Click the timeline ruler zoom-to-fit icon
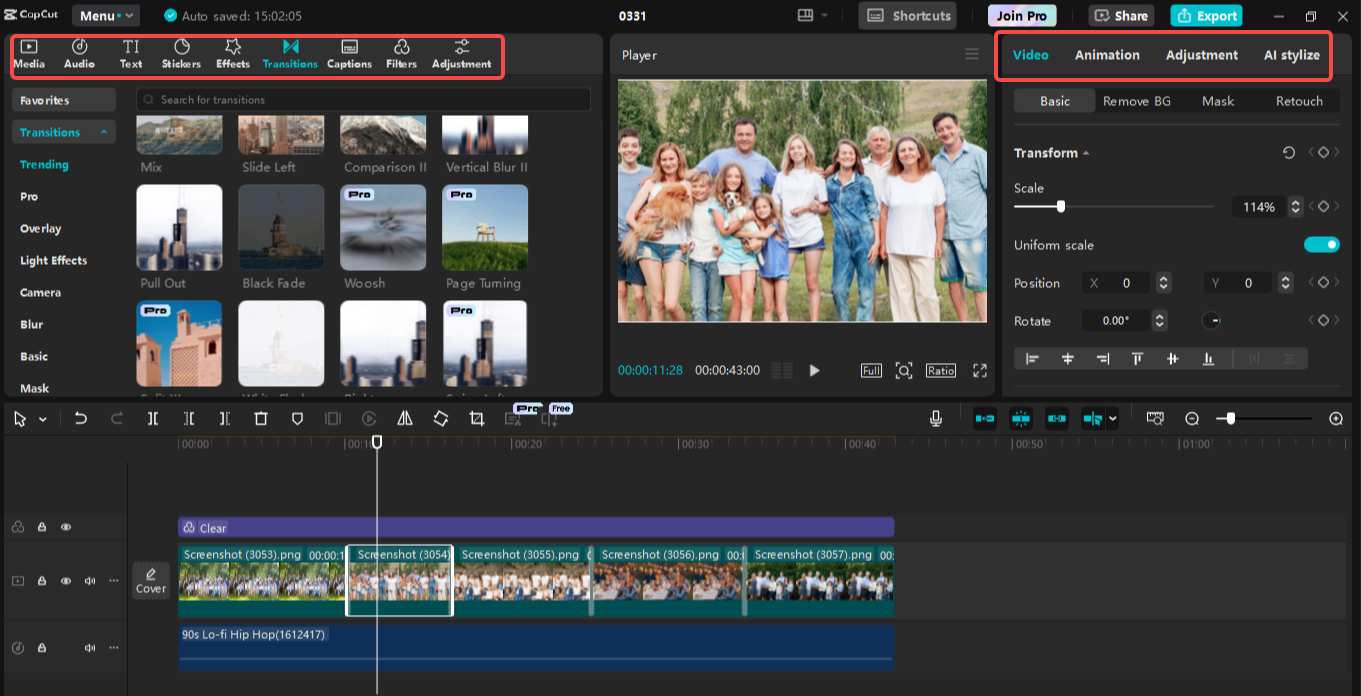 (x=1155, y=419)
